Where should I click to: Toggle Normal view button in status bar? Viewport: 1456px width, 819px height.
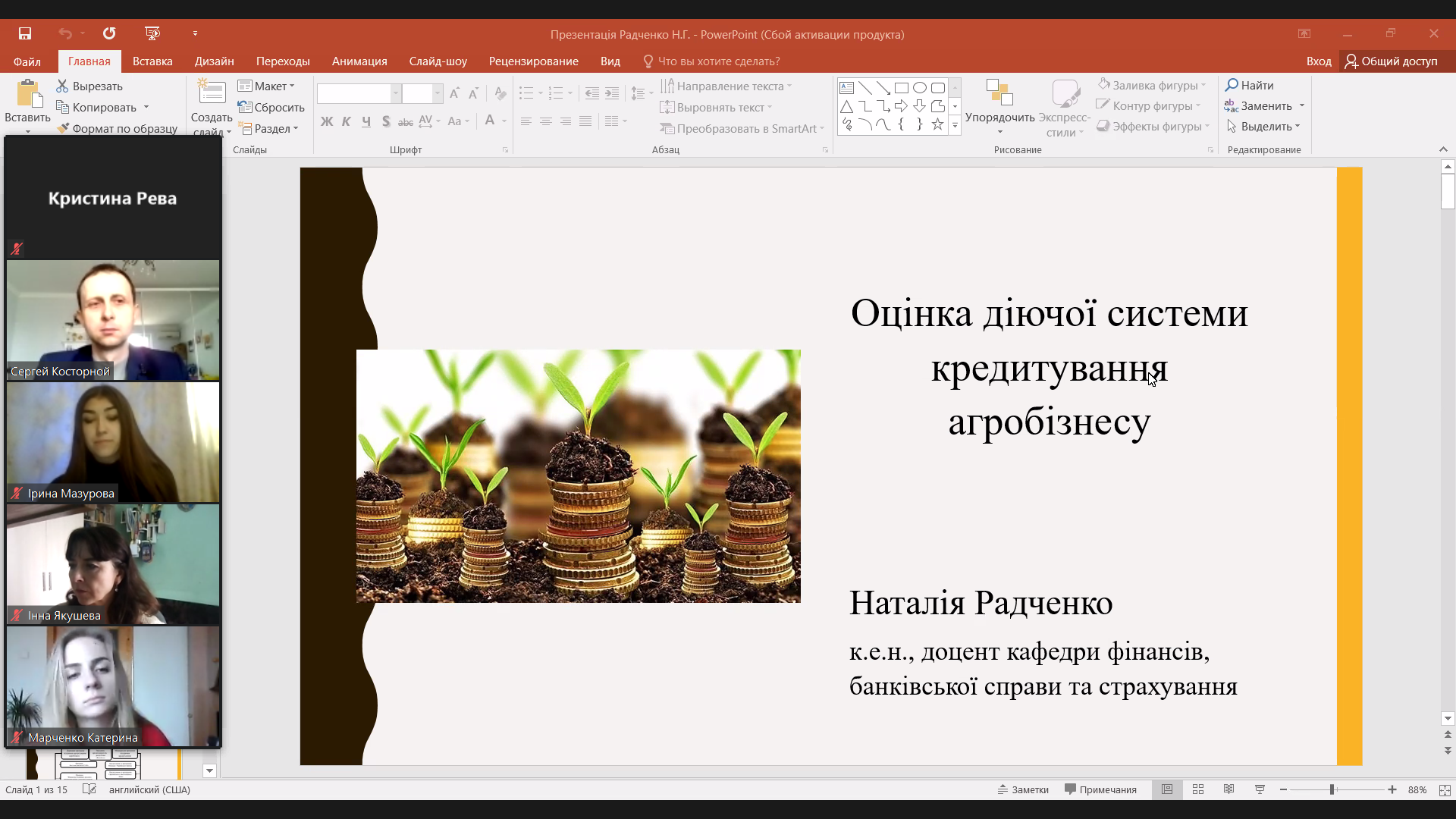(x=1167, y=789)
